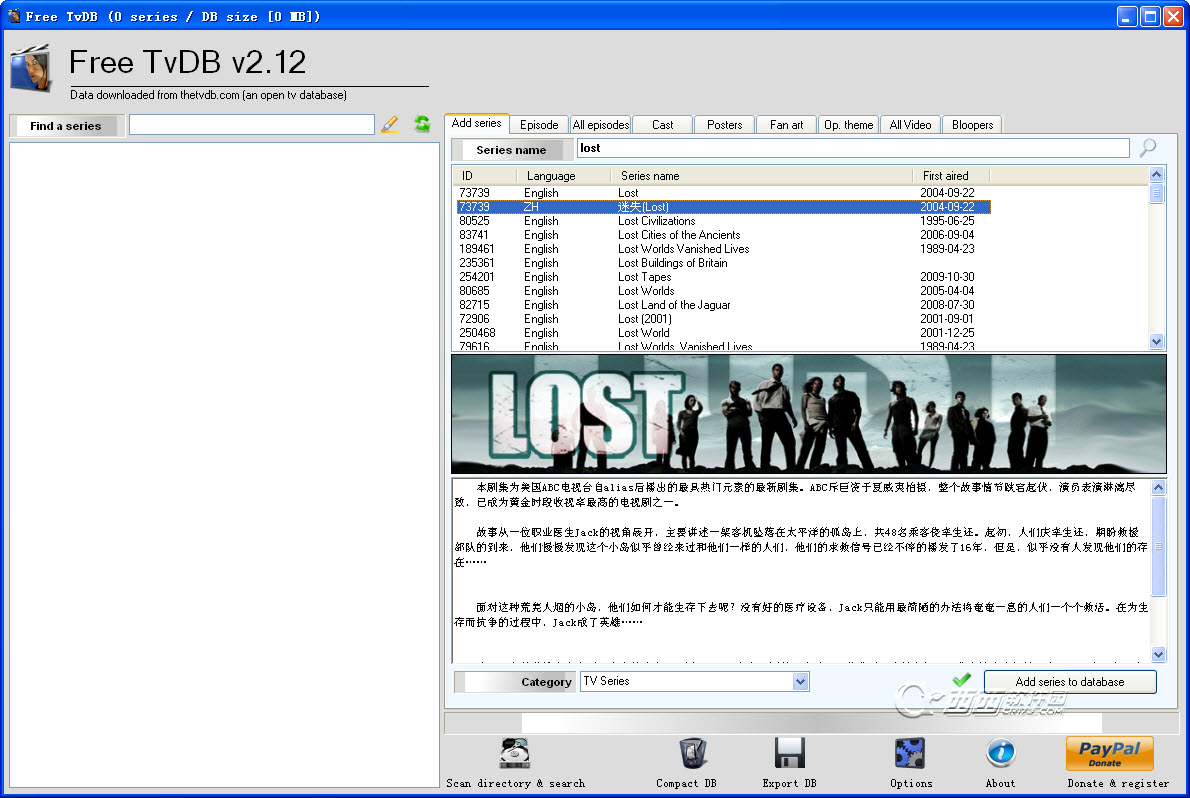Select Lost Cities of the Ancients row
Viewport: 1190px width, 798px height.
(723, 235)
